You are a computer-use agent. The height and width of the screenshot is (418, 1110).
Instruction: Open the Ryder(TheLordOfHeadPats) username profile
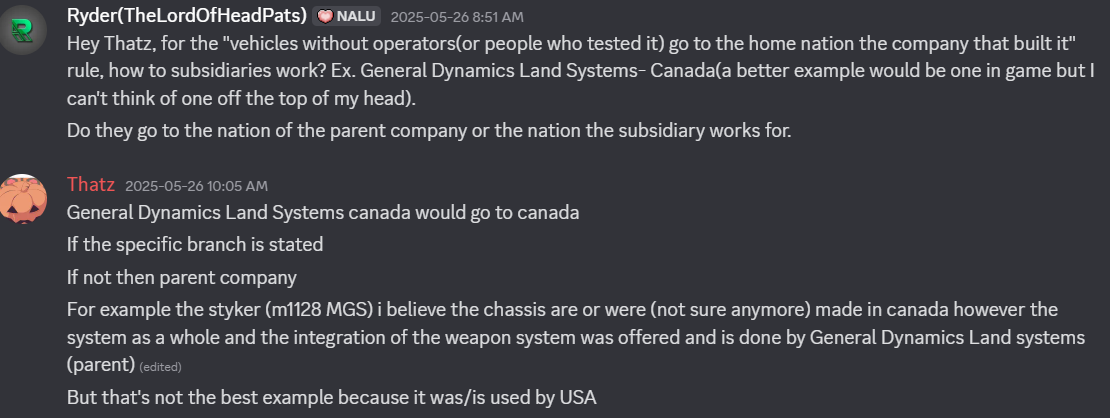click(186, 16)
